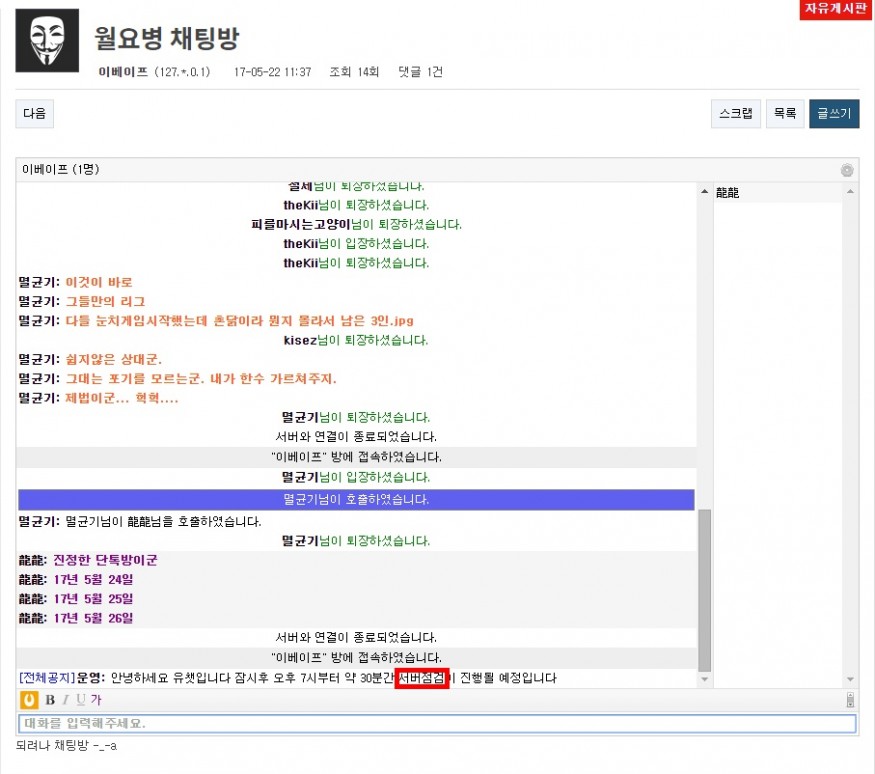Toggle italic text formatting in chat
This screenshot has height=774, width=875.
coord(66,699)
